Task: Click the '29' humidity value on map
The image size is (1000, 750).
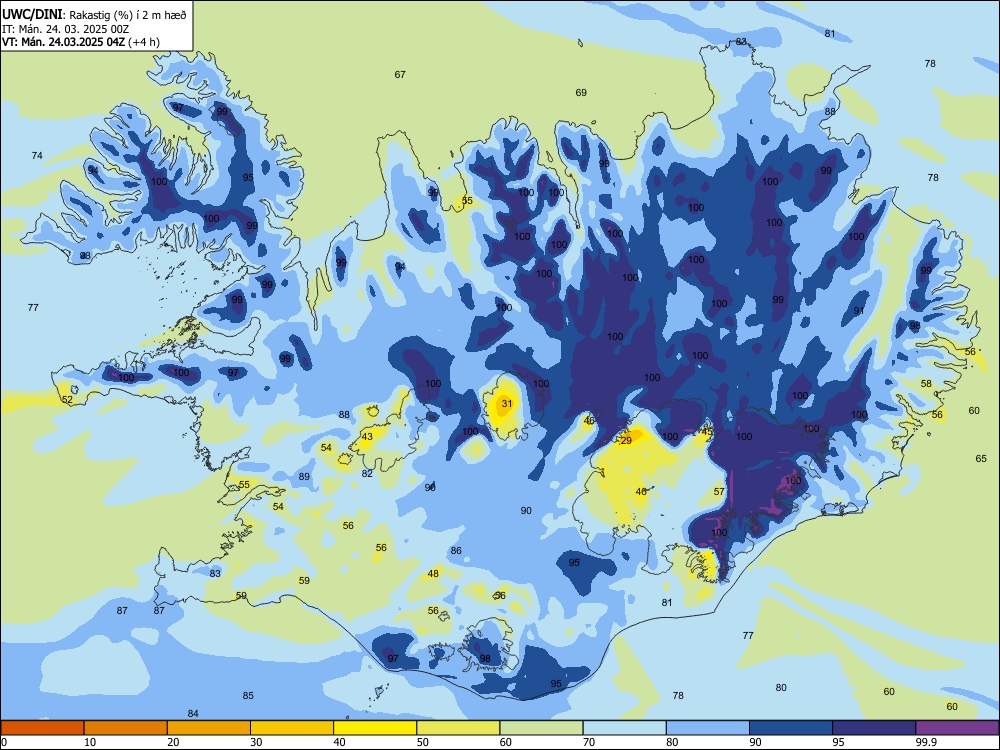Action: click(x=626, y=440)
